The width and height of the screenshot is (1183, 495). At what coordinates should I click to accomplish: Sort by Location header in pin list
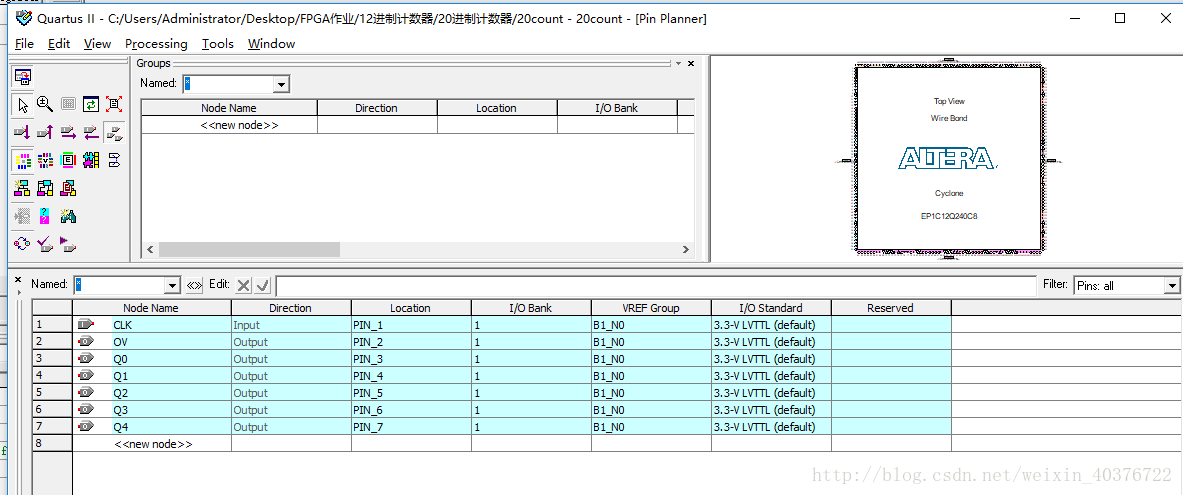tap(411, 308)
